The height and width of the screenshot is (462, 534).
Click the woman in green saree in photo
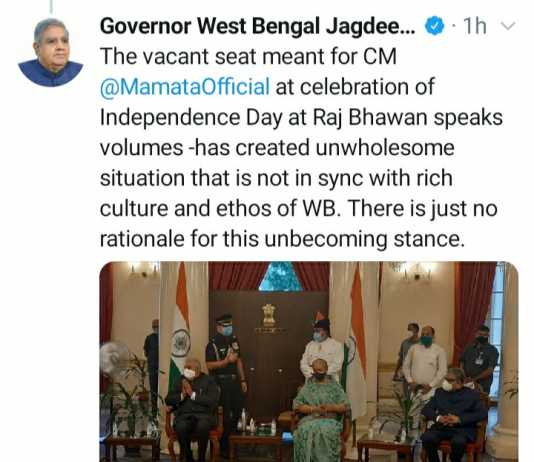point(319,410)
